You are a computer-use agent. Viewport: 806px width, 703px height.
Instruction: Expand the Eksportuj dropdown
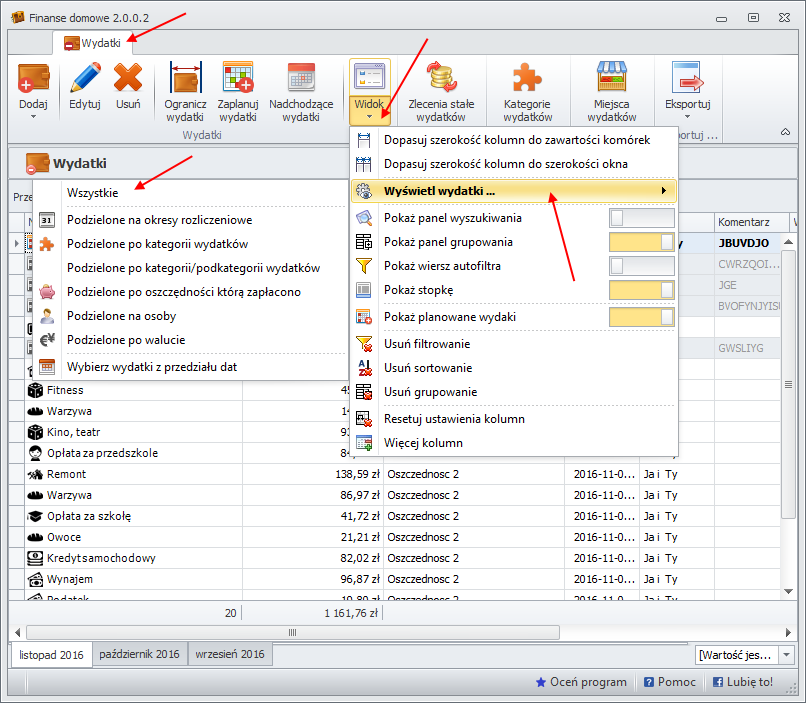pos(688,116)
